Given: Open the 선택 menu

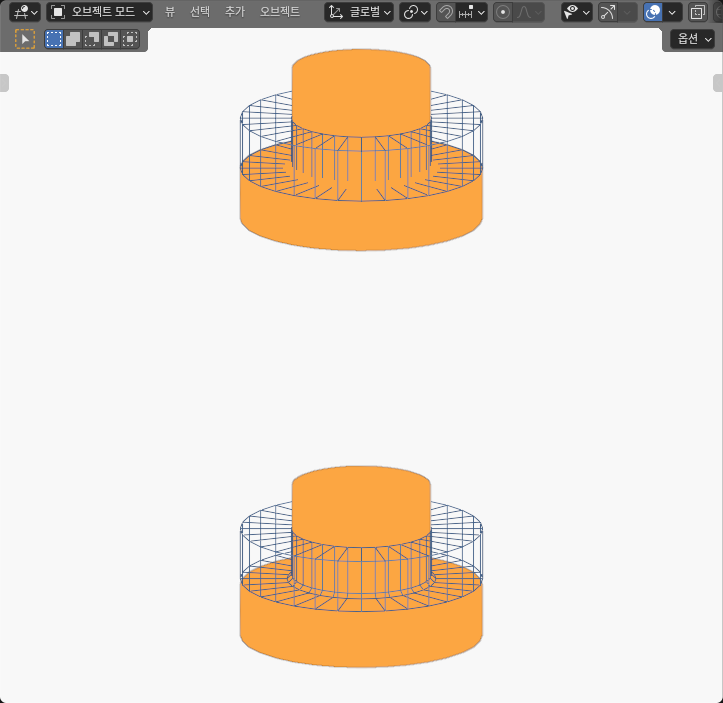Looking at the screenshot, I should click(x=200, y=12).
